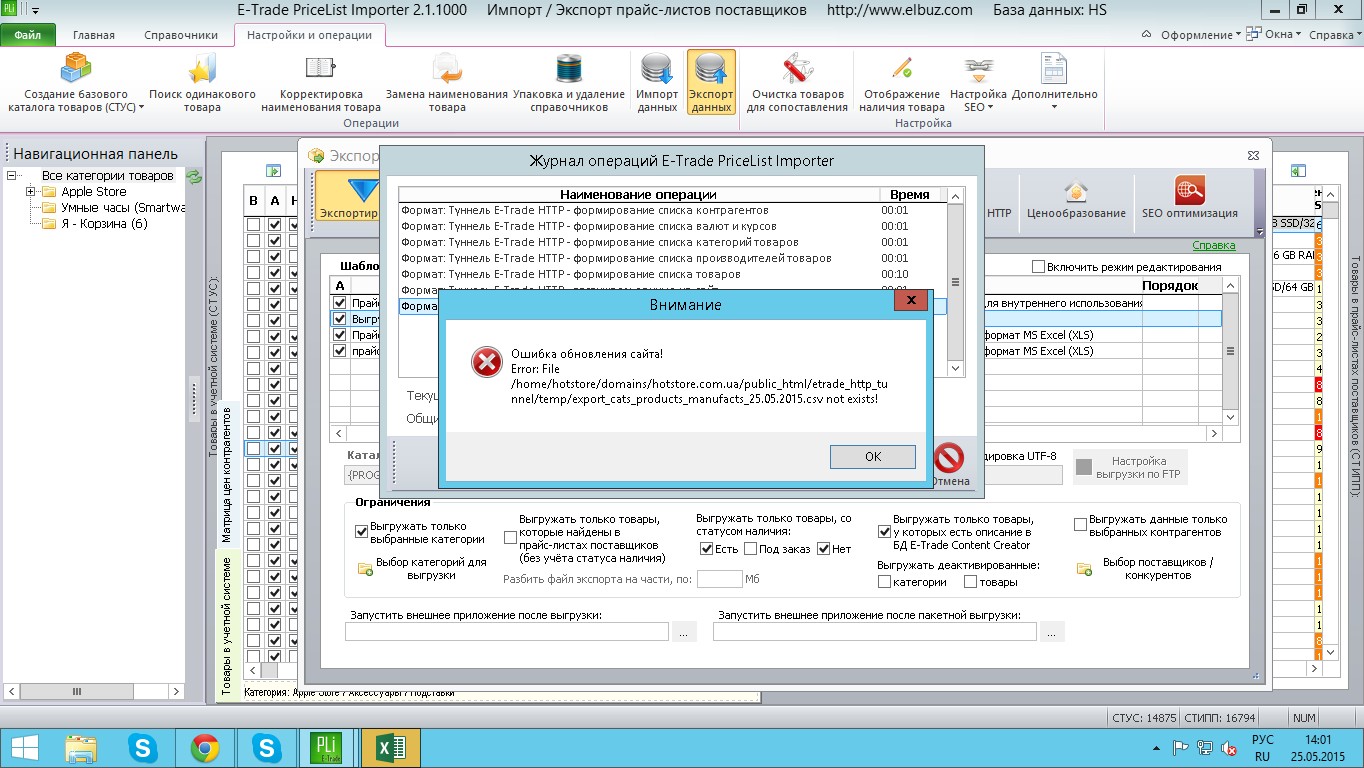Enable 'Включить режим редактирования' checkbox
Screen dimensions: 1364x768
1039,267
